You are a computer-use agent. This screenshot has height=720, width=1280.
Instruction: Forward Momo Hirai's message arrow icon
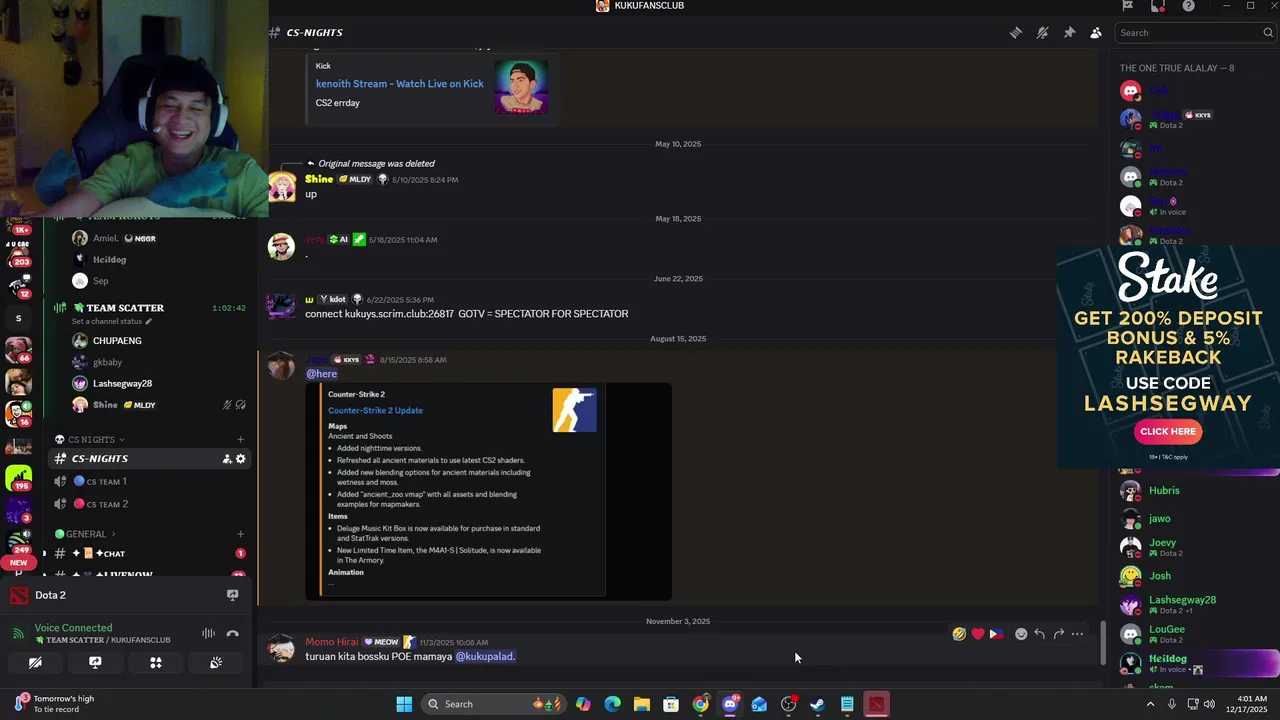pyautogui.click(x=1058, y=634)
